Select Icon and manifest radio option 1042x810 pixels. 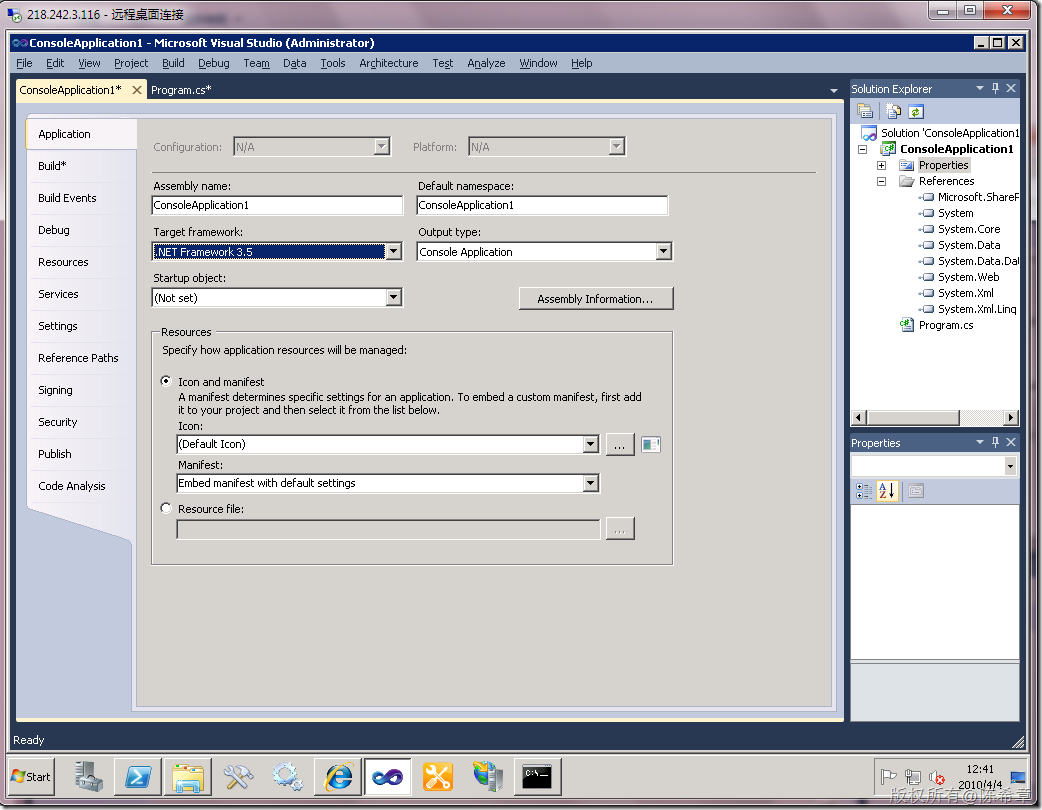[166, 381]
